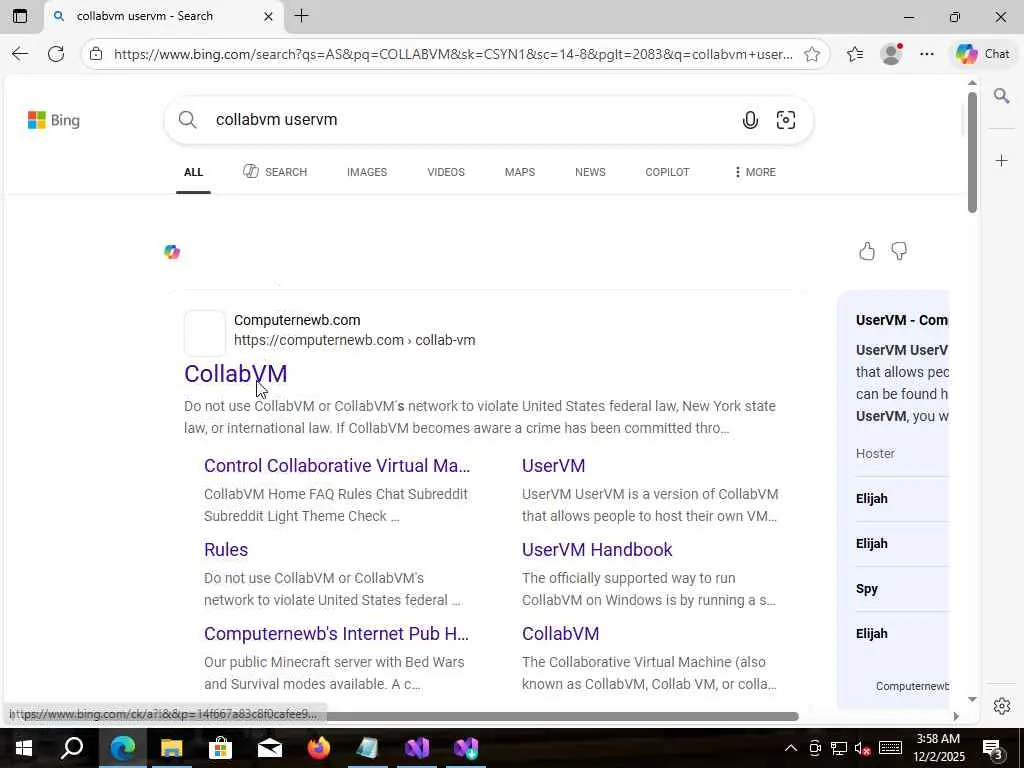The height and width of the screenshot is (768, 1024).
Task: View site information lock icon
Action: [96, 54]
